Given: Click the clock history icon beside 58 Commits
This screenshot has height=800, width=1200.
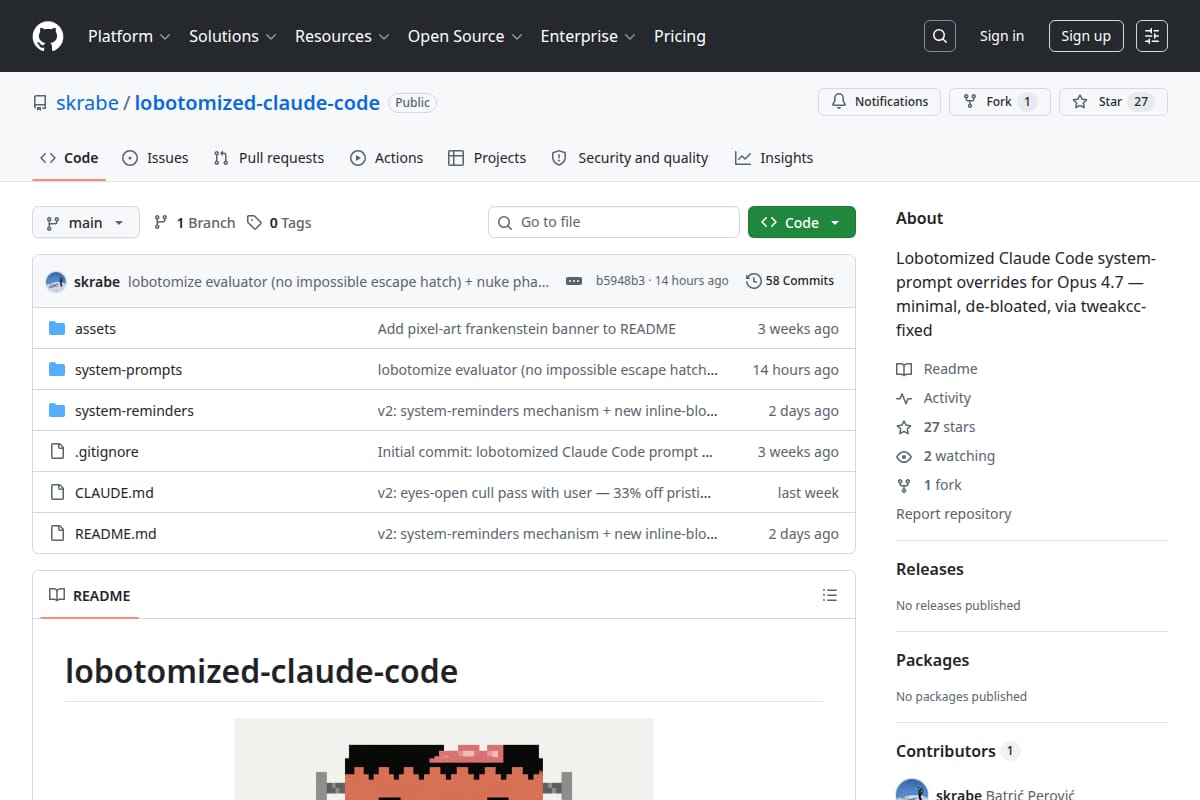Looking at the screenshot, I should pos(753,281).
